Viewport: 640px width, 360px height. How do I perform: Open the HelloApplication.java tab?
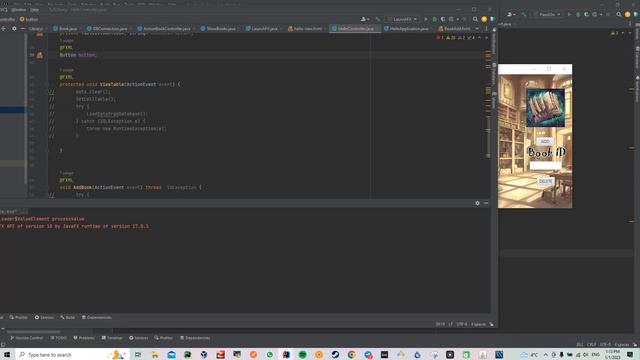[407, 29]
